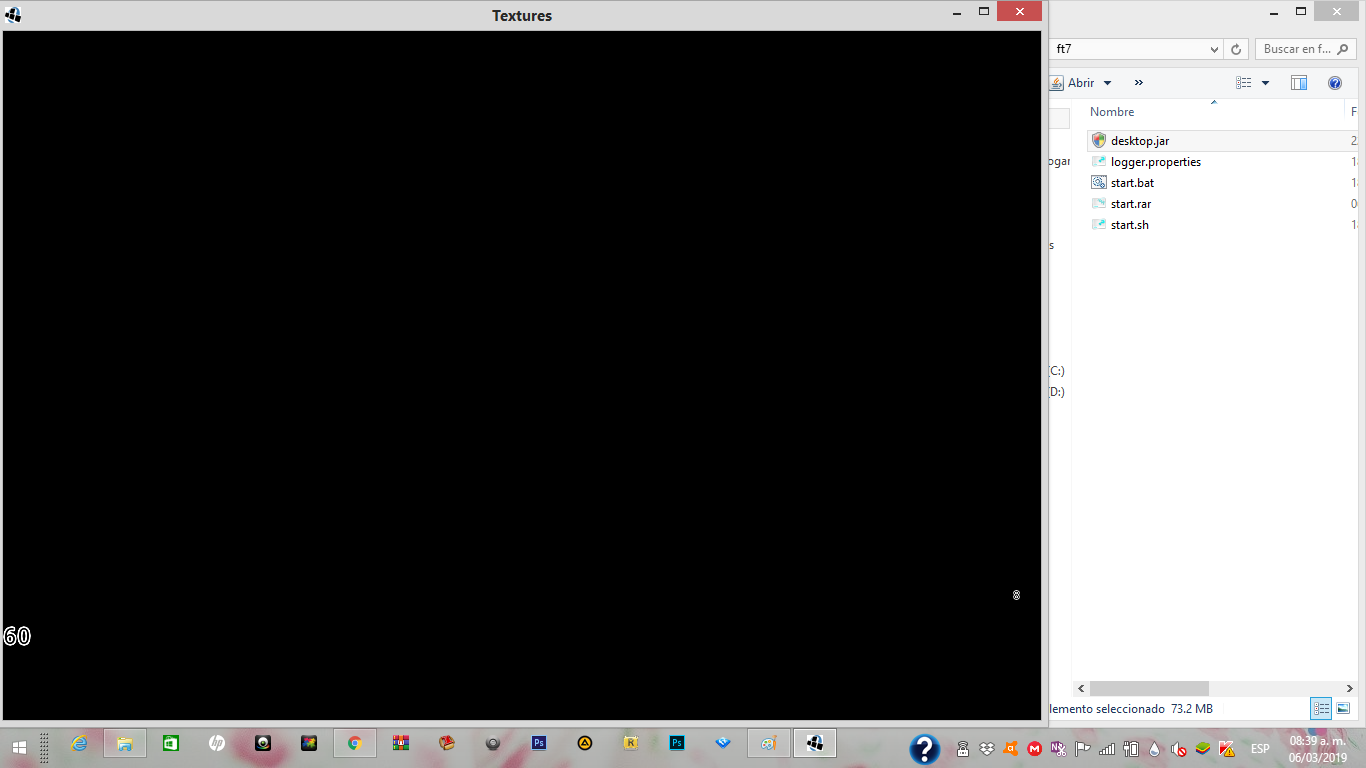Image resolution: width=1366 pixels, height=768 pixels.
Task: Toggle the preview pane icon
Action: [x=1299, y=83]
